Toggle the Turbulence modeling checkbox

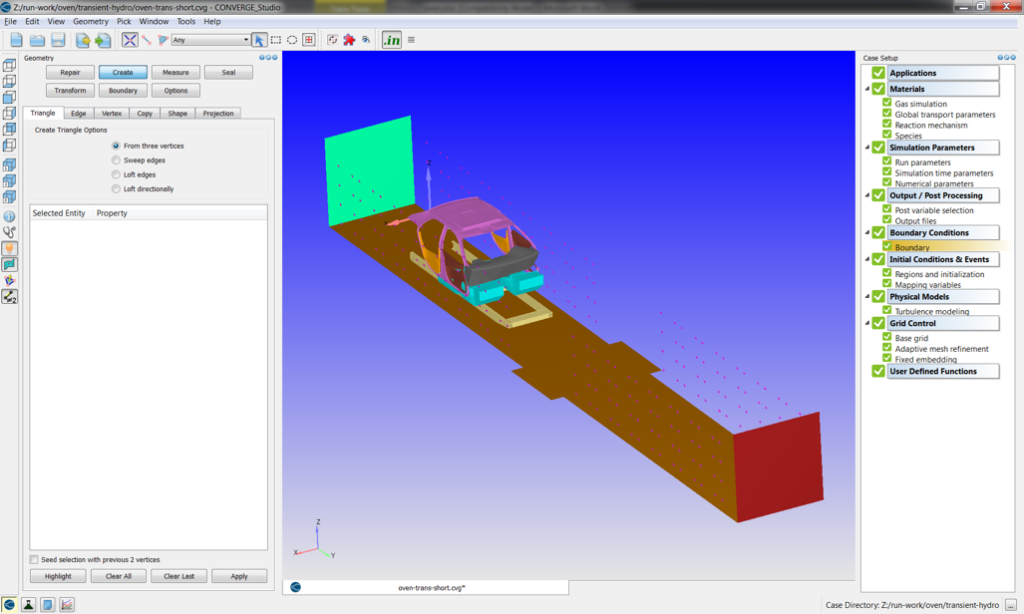coord(887,310)
